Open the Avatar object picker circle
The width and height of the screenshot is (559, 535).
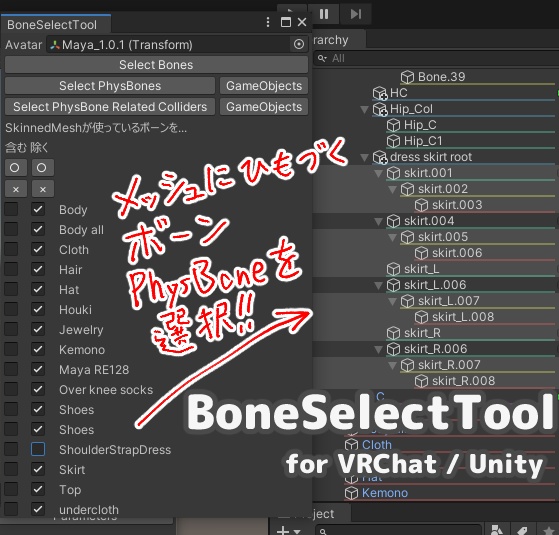(x=299, y=44)
